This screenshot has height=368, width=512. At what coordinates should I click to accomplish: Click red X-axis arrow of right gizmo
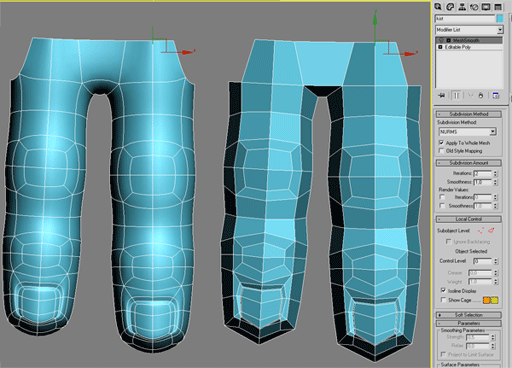[409, 53]
